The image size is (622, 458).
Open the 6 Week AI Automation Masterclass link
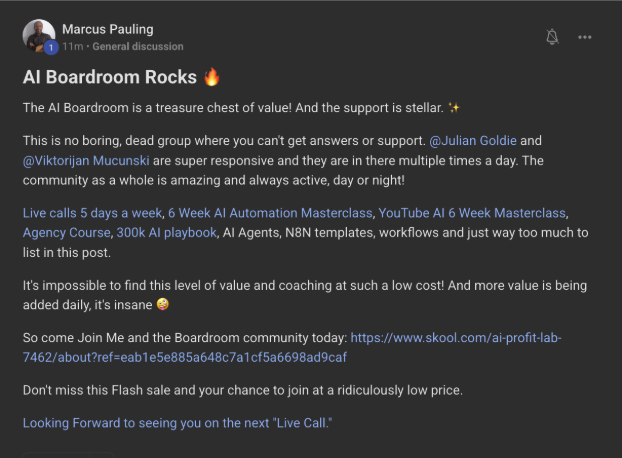270,214
